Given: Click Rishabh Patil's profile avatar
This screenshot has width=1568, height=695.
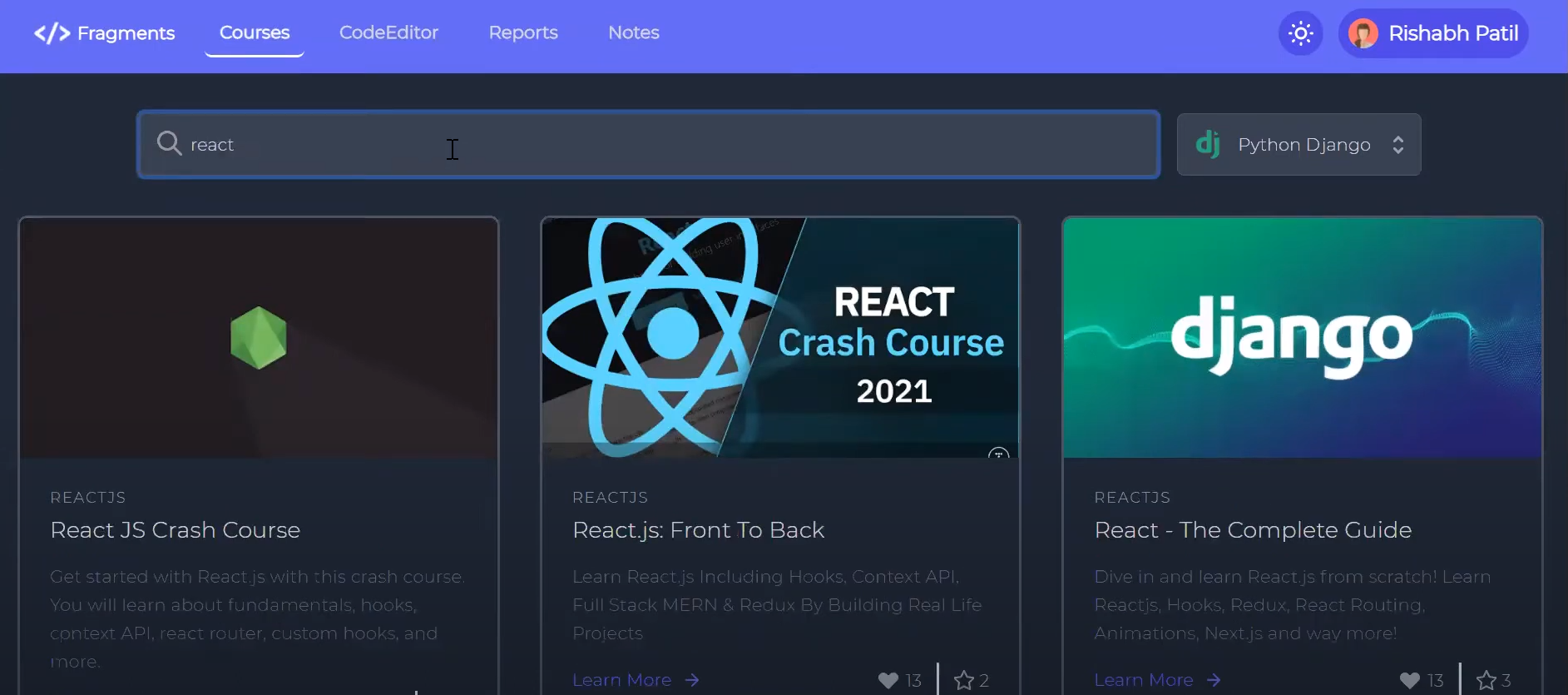Looking at the screenshot, I should tap(1363, 33).
